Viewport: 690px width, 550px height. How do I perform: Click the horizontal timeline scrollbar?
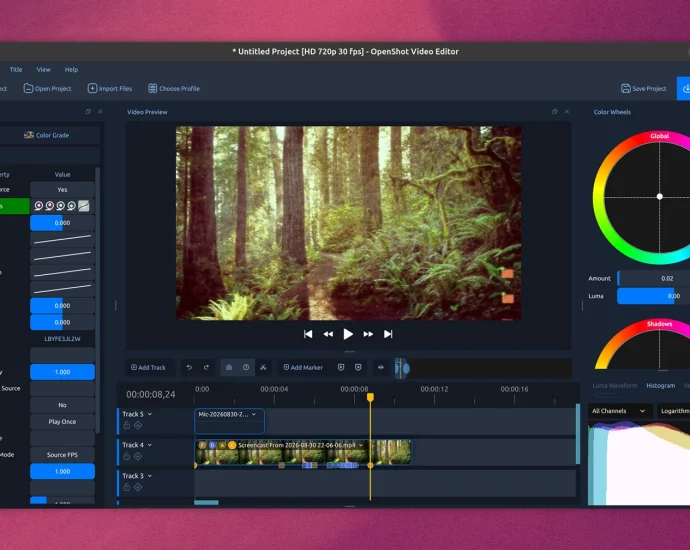[206, 502]
